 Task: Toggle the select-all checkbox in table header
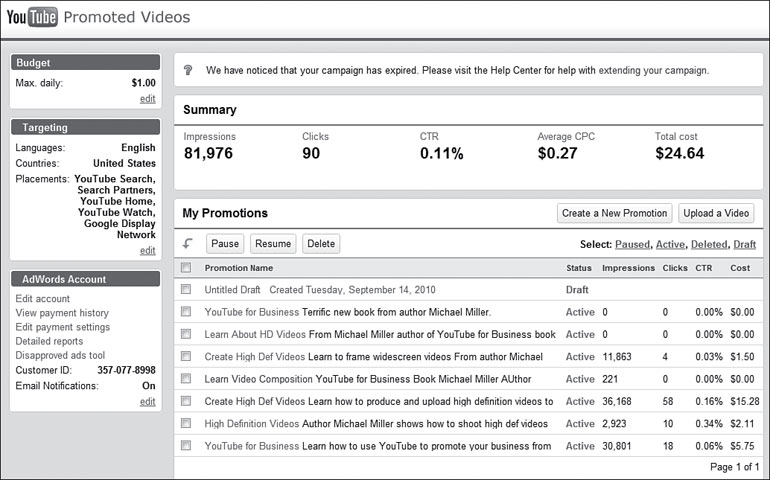186,267
